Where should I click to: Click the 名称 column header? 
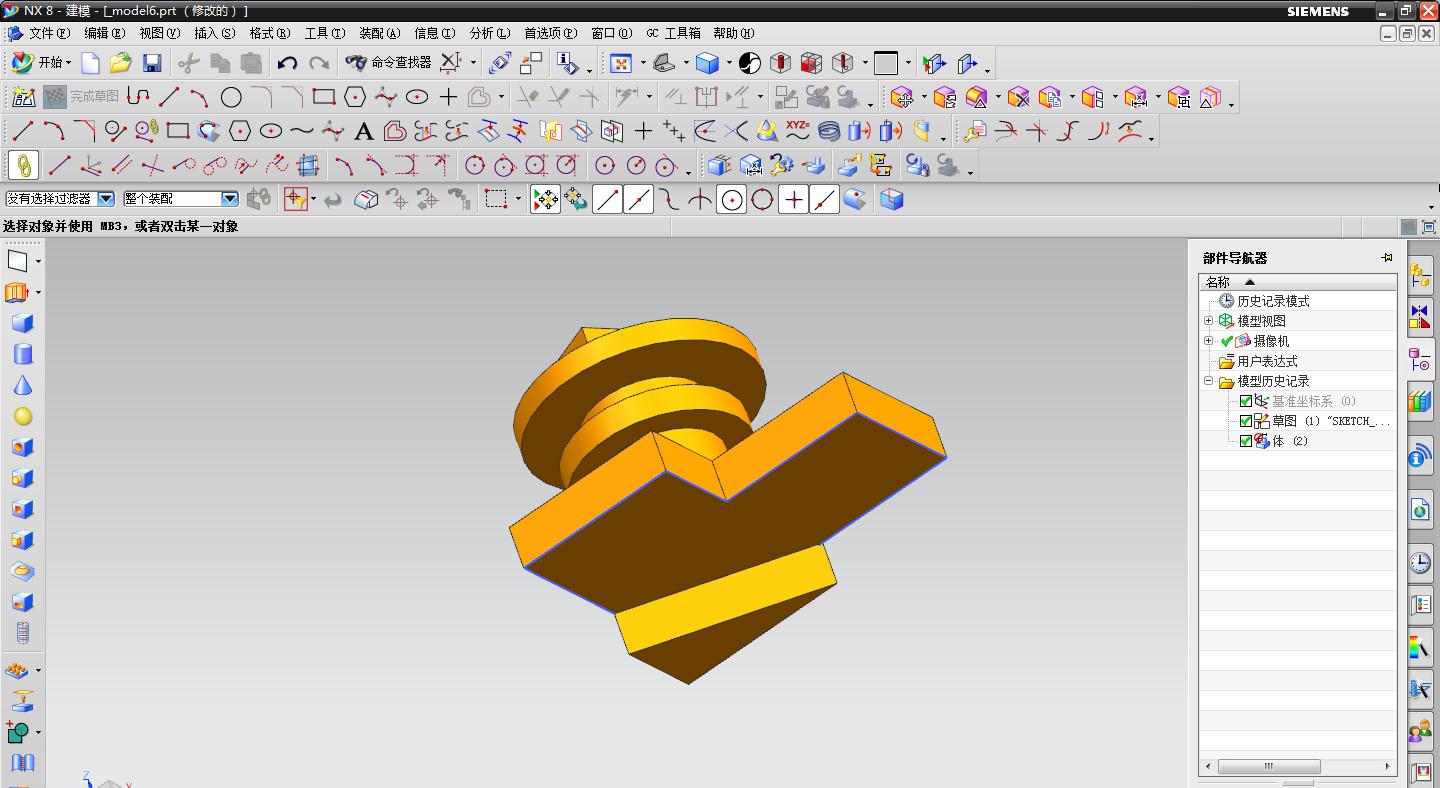(1298, 282)
